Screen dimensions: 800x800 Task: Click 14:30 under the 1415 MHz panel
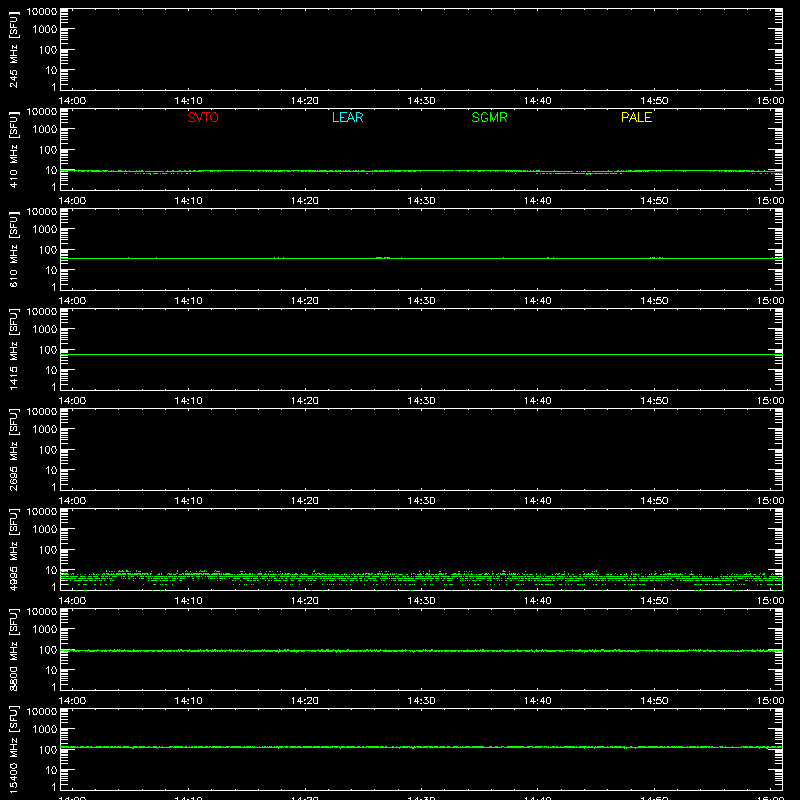coord(421,401)
